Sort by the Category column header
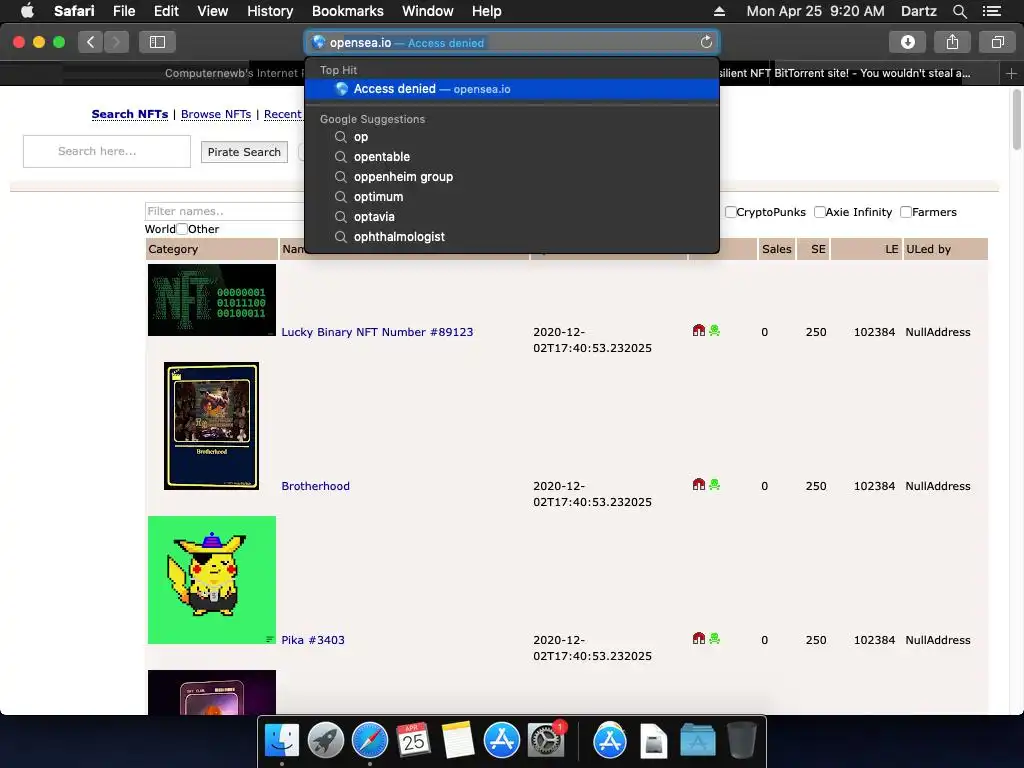1024x768 pixels. coord(212,249)
